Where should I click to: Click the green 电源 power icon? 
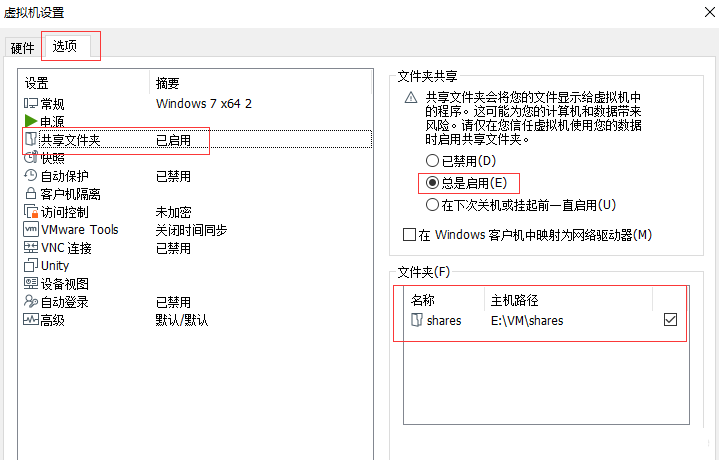click(31, 121)
